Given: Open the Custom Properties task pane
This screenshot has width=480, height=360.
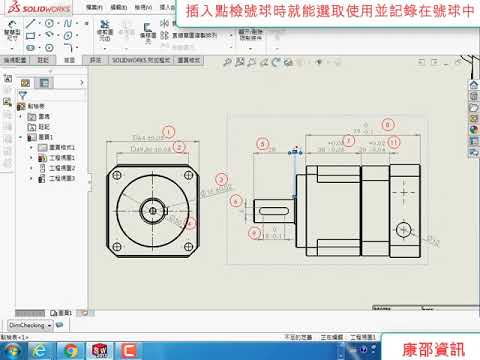Looking at the screenshot, I should pos(474,141).
